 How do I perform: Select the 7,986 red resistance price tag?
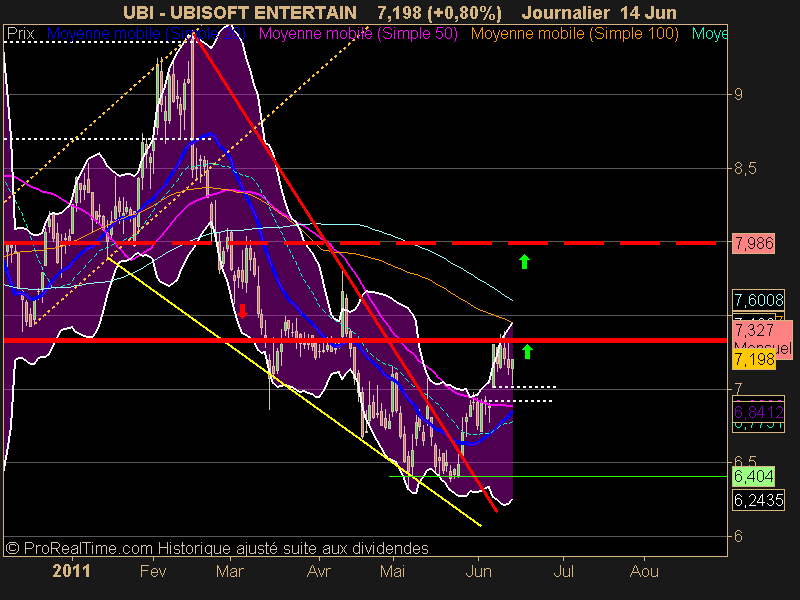click(x=754, y=243)
